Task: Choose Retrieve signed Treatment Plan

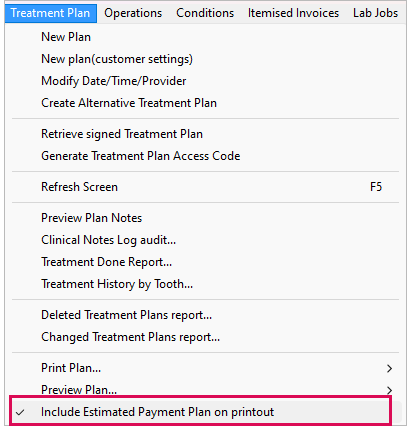Action: click(205, 134)
